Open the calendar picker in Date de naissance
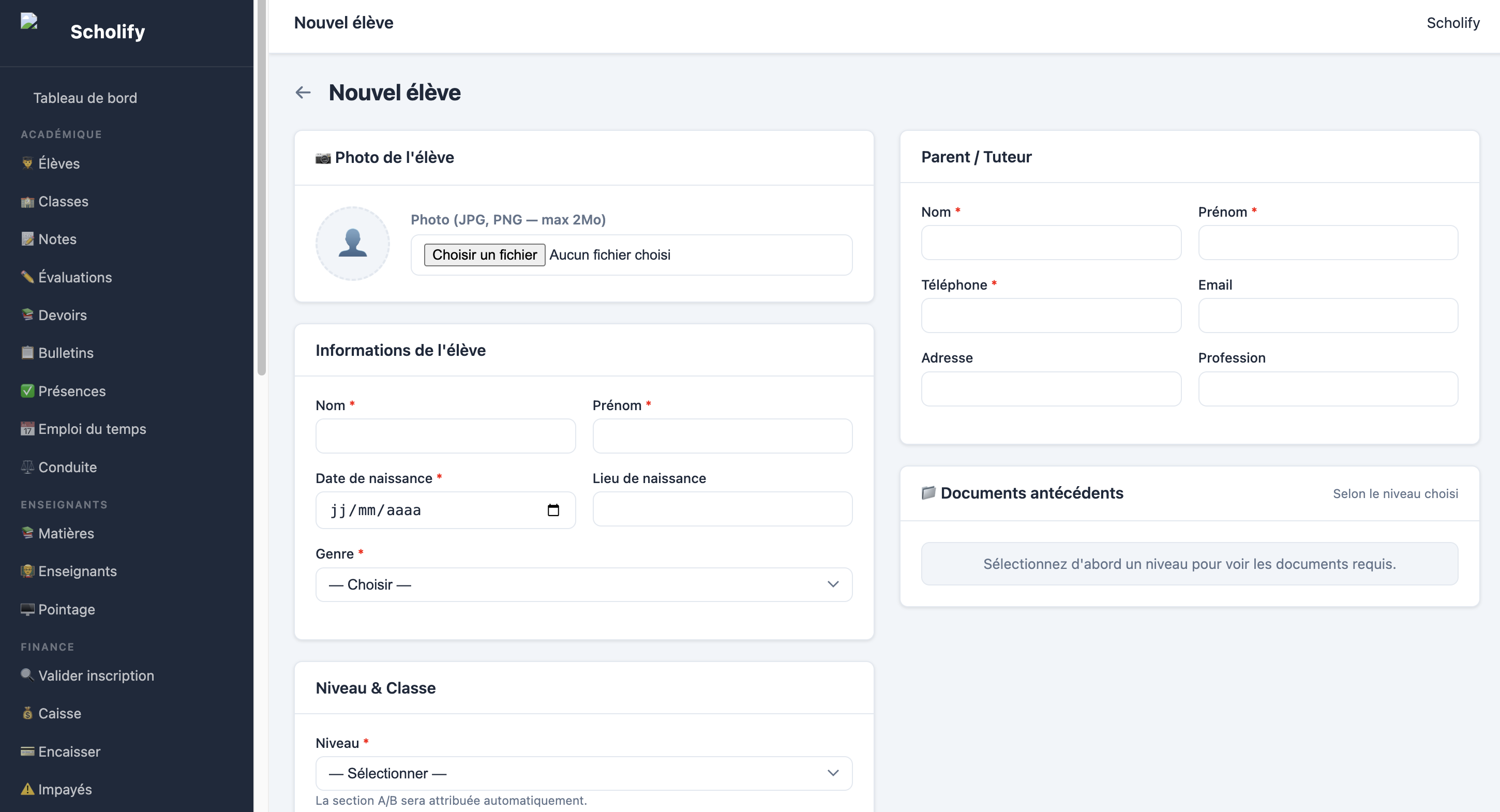The image size is (1500, 812). pos(553,510)
